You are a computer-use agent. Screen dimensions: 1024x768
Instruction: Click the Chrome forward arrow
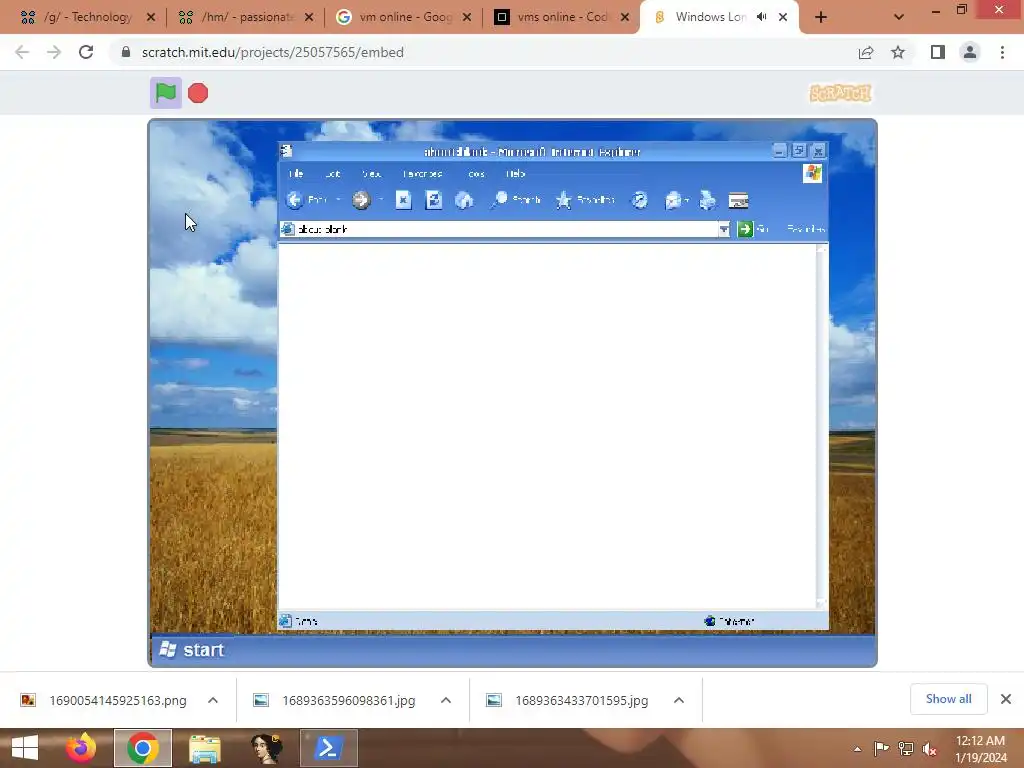pos(54,52)
